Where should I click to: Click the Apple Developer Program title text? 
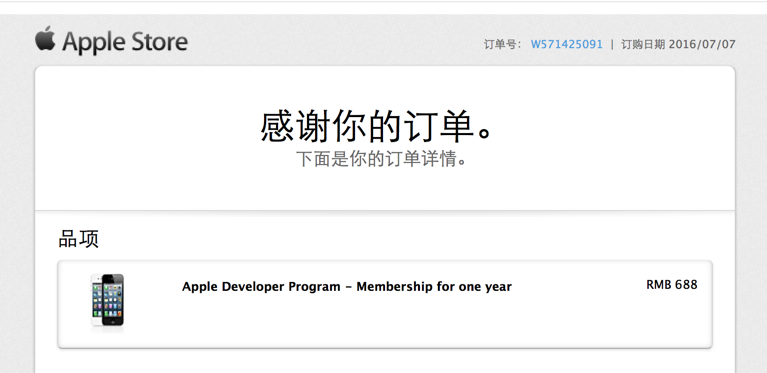pos(261,286)
